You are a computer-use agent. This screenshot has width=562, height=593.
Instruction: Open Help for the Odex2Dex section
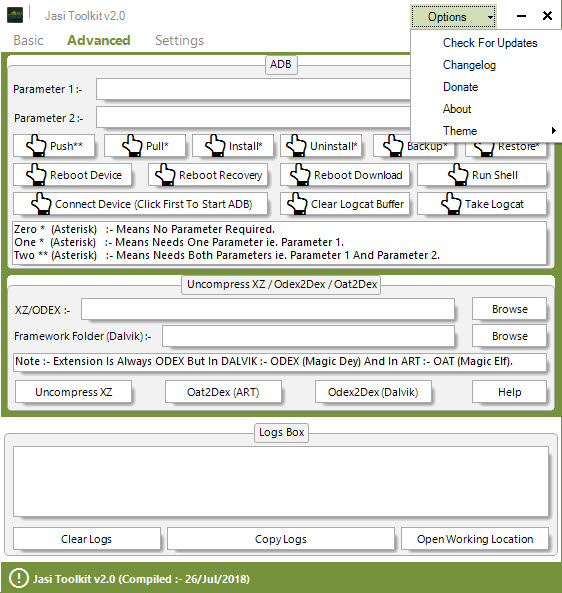click(509, 392)
